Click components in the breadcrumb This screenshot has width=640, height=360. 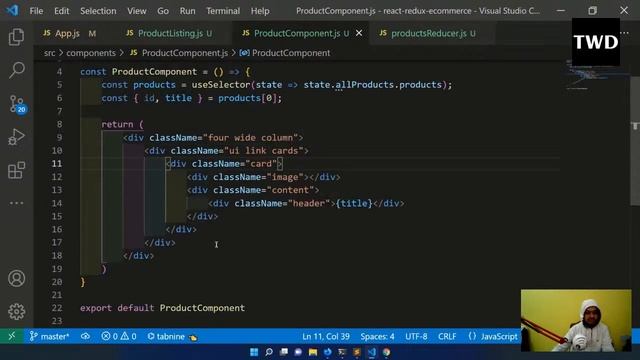coord(91,53)
